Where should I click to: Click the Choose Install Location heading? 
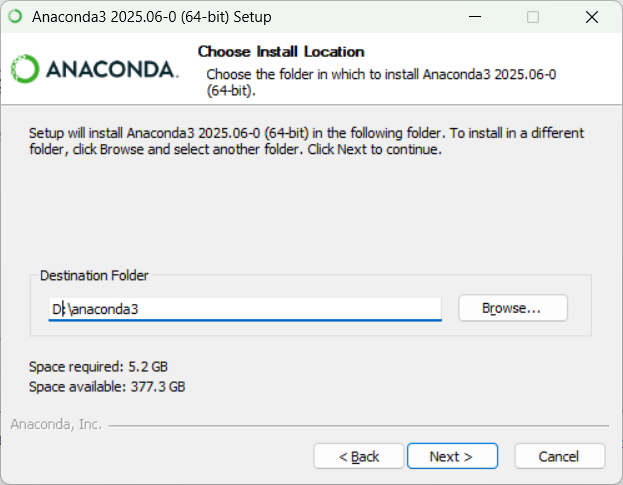click(281, 52)
